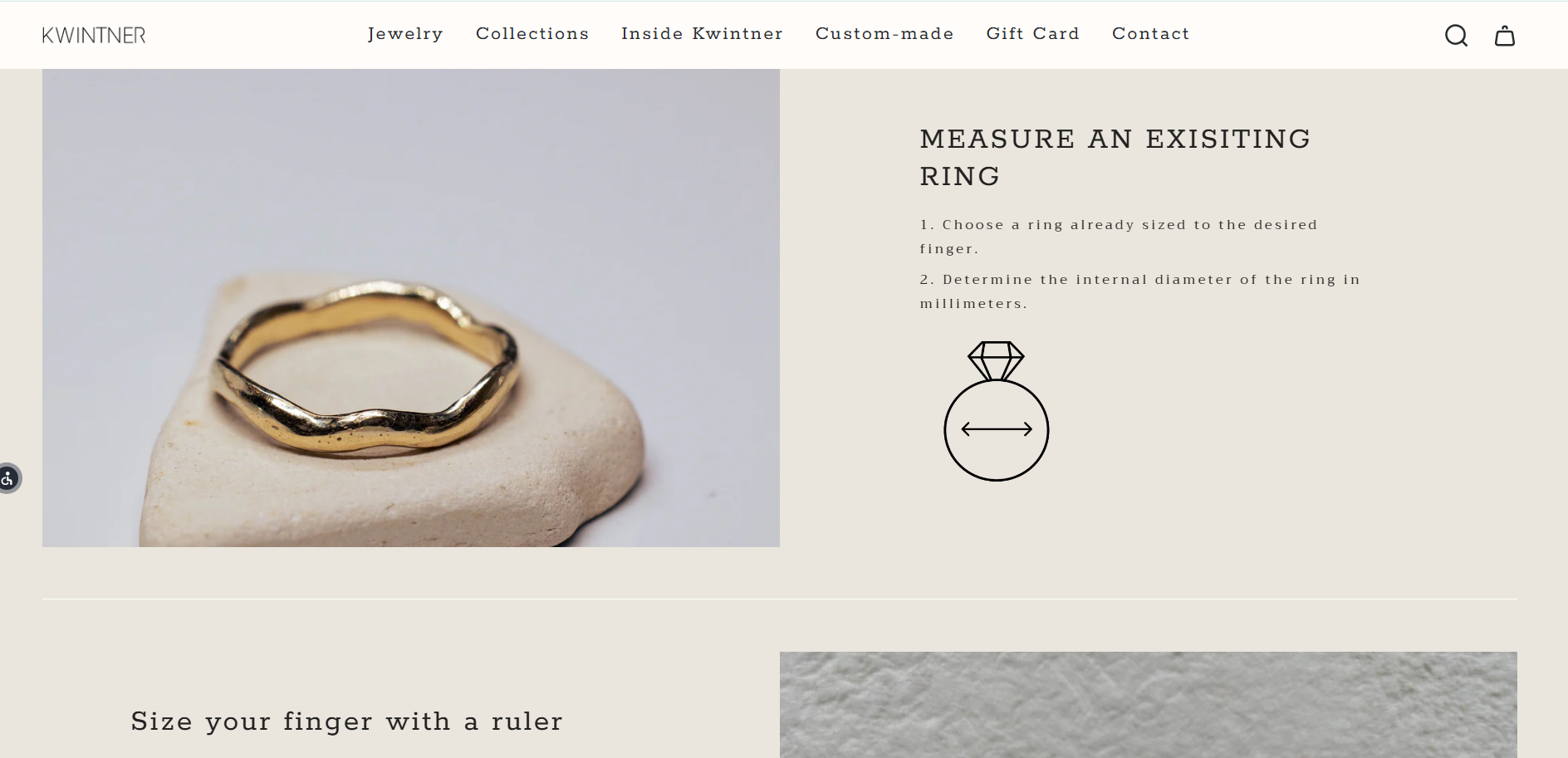Open the Gift Card page

pyautogui.click(x=1033, y=33)
